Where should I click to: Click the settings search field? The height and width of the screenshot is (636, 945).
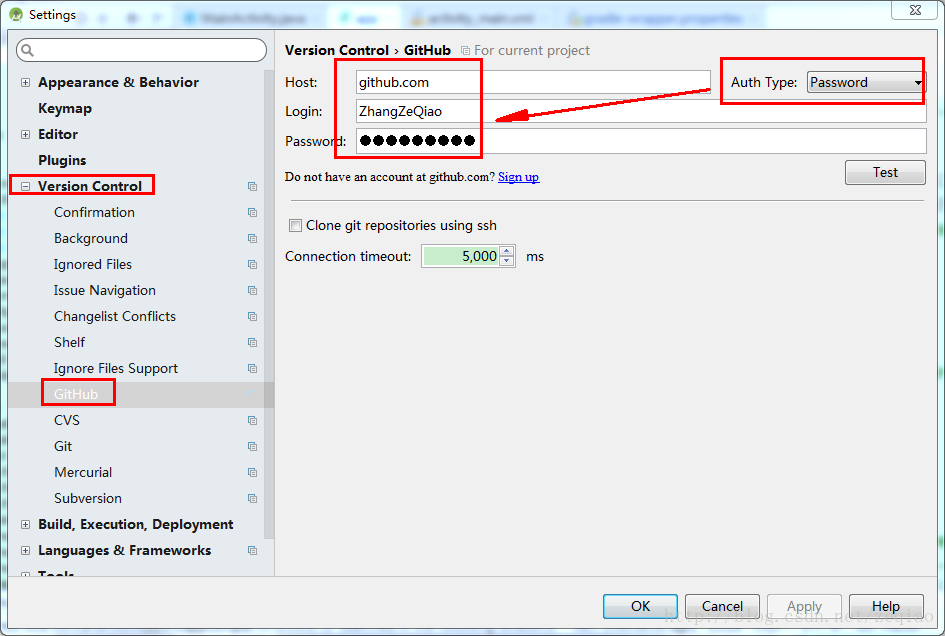[x=142, y=50]
